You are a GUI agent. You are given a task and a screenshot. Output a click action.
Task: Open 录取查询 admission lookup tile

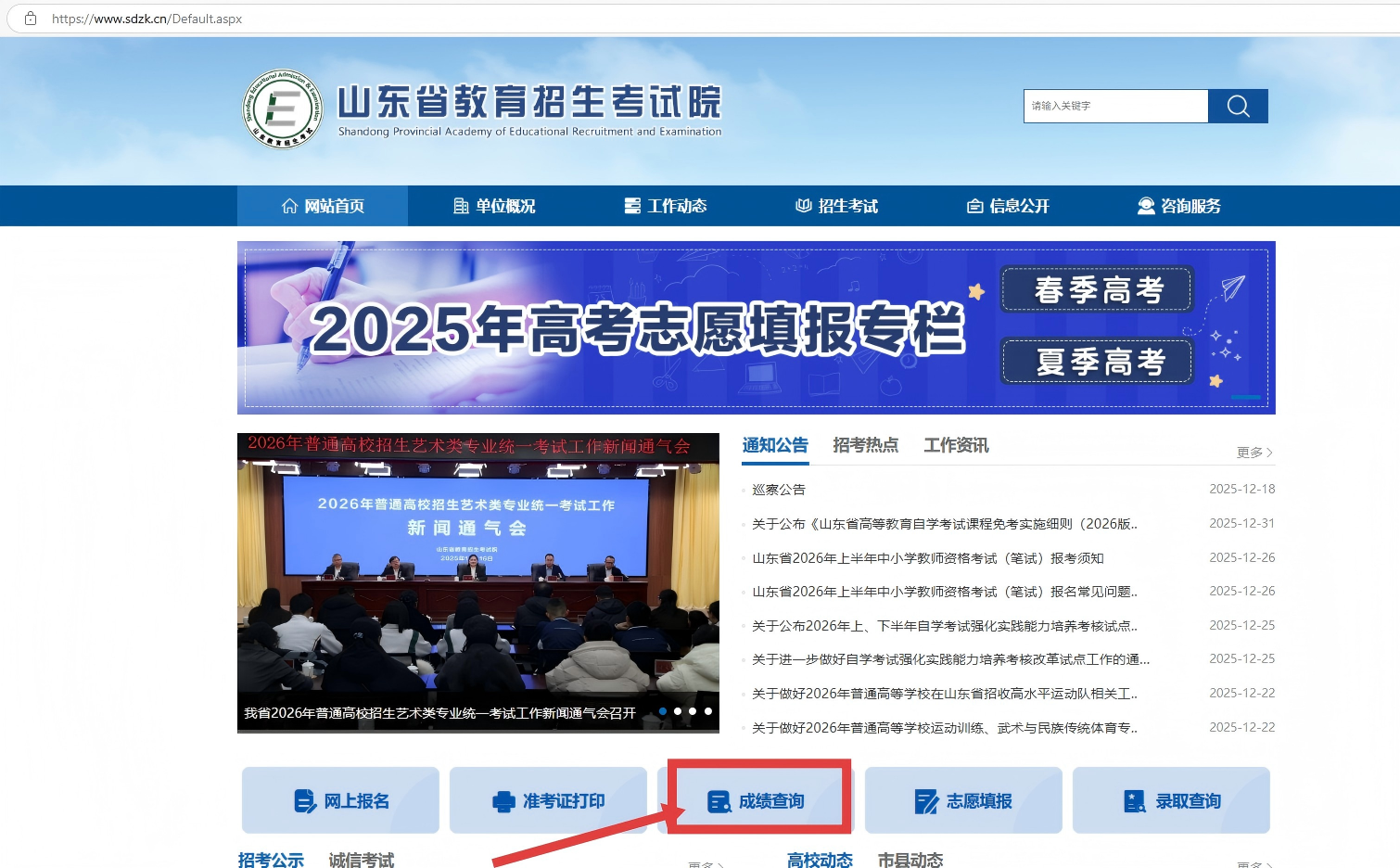[1171, 800]
